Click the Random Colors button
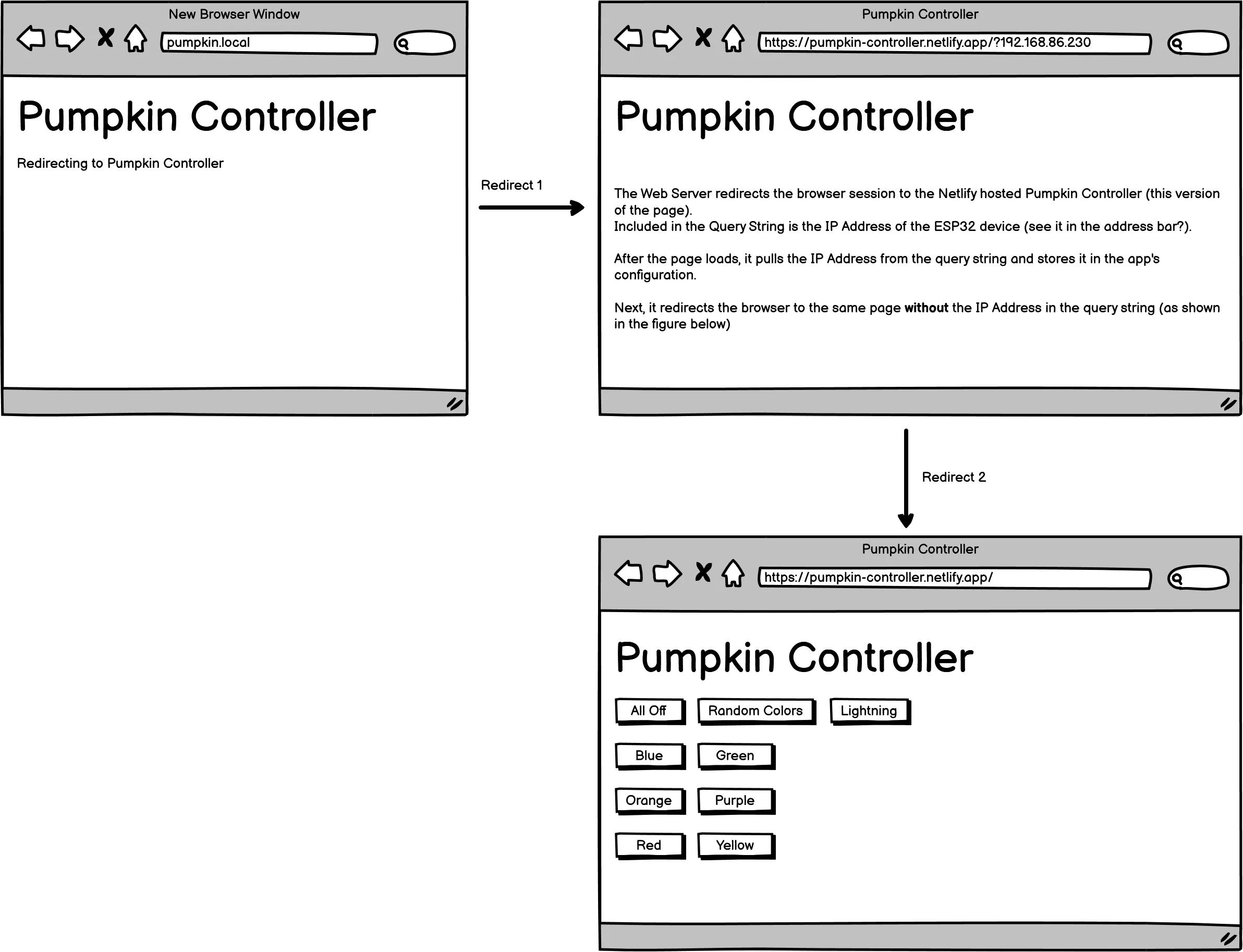This screenshot has width=1243, height=952. click(754, 711)
